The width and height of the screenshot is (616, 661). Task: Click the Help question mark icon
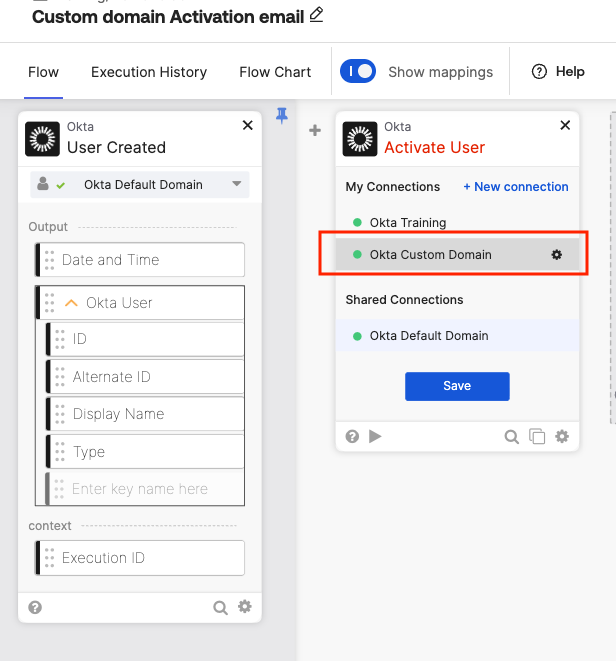(539, 72)
